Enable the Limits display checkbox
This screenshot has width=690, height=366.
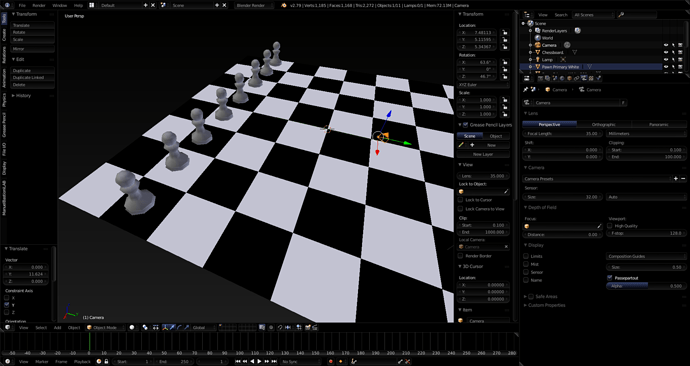click(x=526, y=256)
